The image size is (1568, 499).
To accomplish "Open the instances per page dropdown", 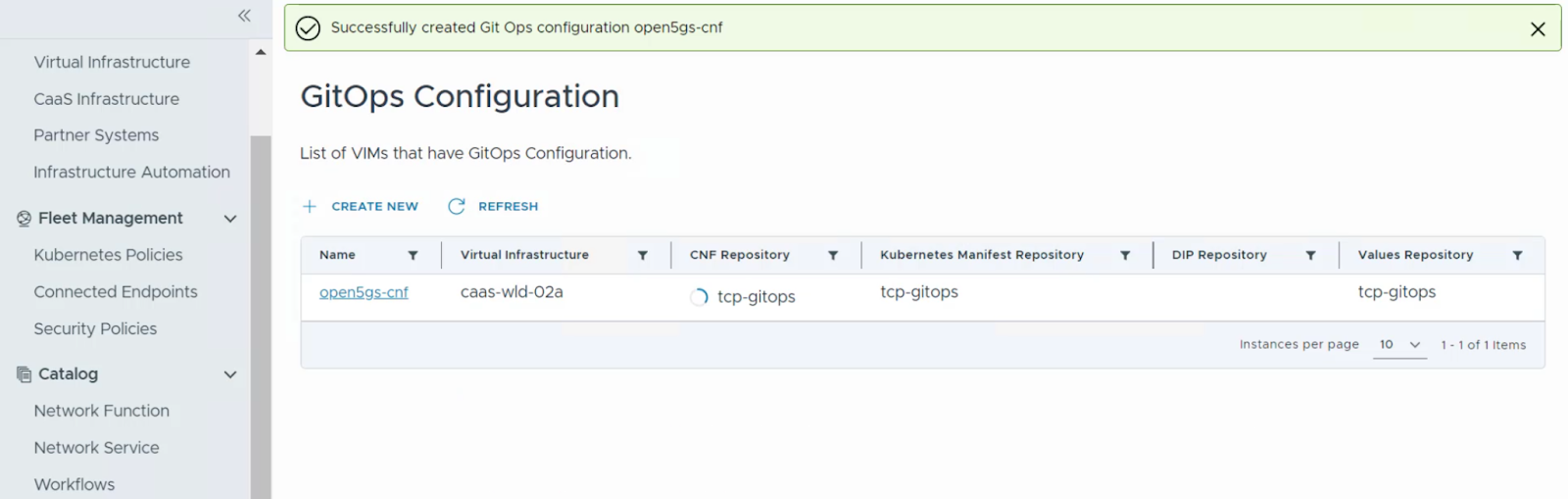I will click(1399, 345).
